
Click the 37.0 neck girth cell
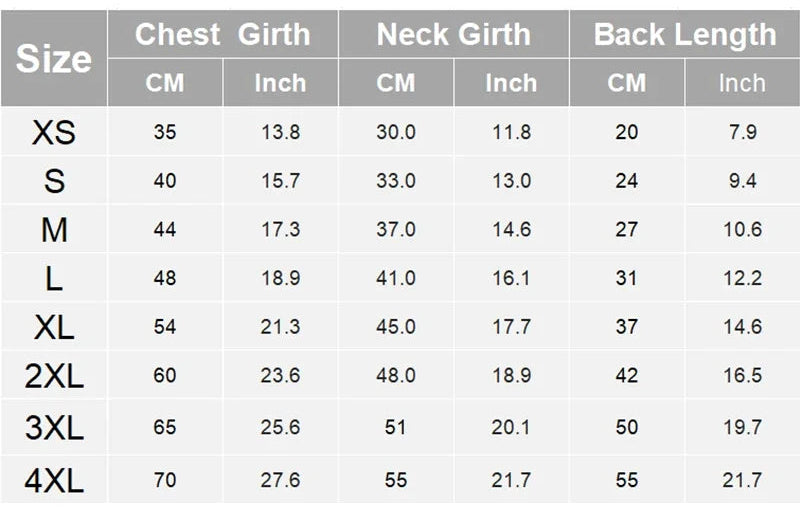[396, 230]
